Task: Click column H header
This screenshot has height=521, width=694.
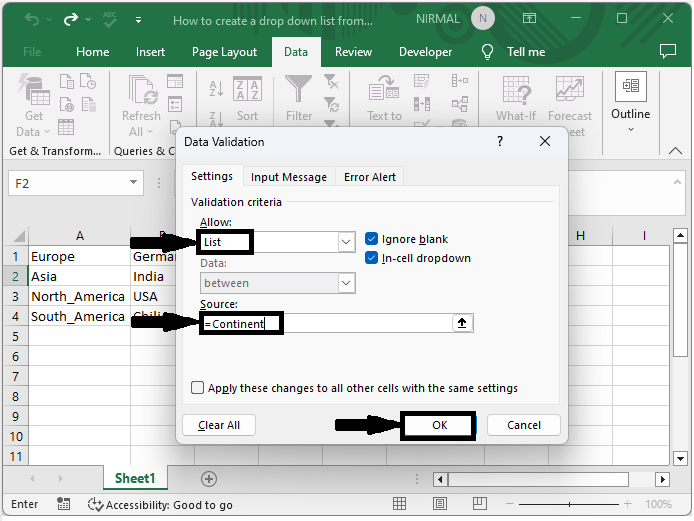Action: click(x=580, y=235)
